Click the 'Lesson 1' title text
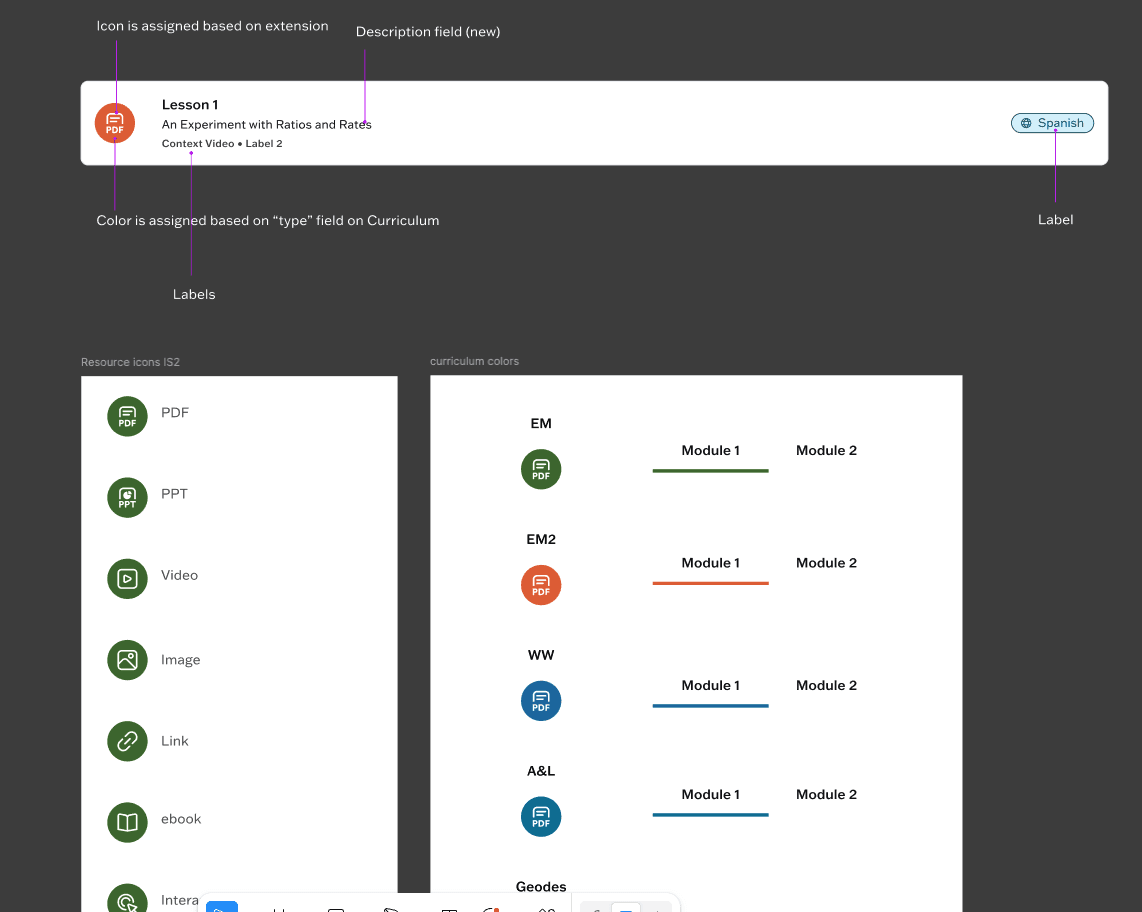Viewport: 1142px width, 912px height. tap(190, 105)
